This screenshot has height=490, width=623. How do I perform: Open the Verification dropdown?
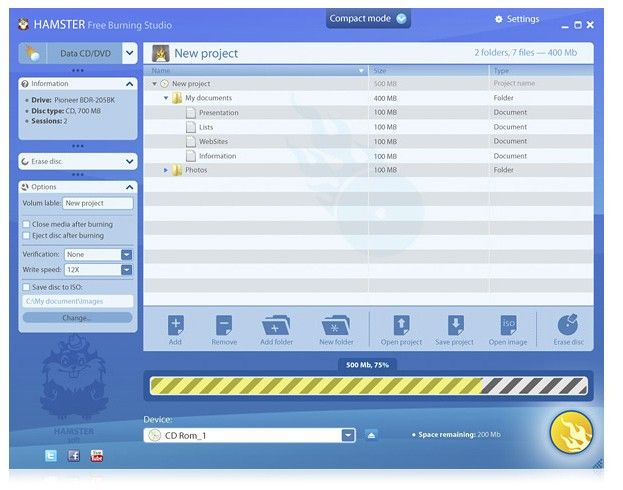pyautogui.click(x=126, y=254)
